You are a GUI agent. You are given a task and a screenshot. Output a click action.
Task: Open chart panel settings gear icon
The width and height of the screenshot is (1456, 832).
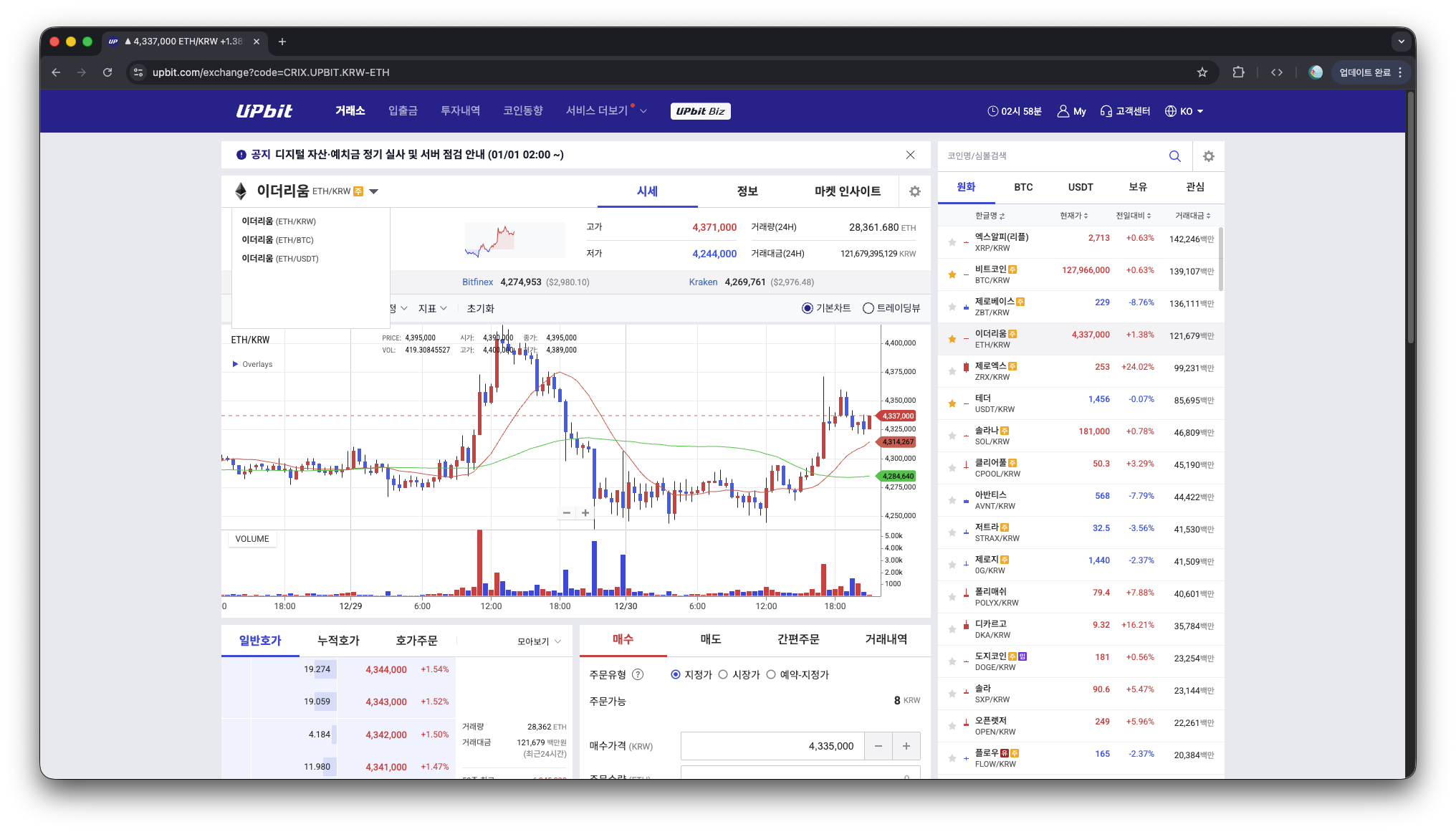[x=914, y=191]
